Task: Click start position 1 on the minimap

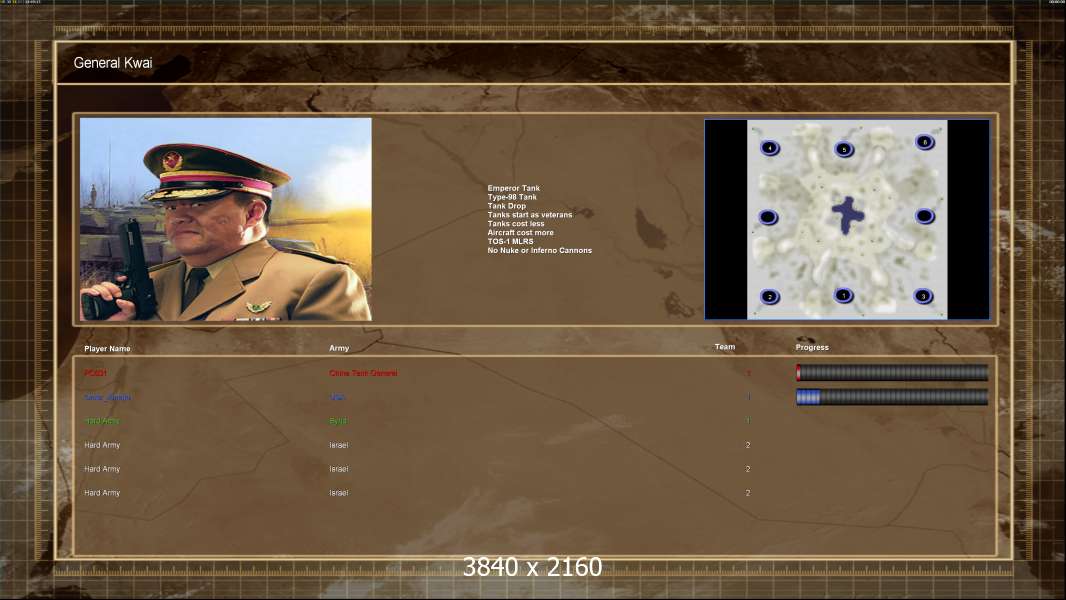Action: [x=844, y=295]
